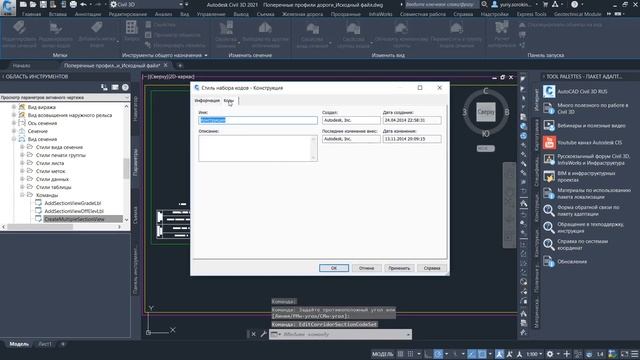Click Toolspace help question mark icon
The height and width of the screenshot is (360, 640).
click(125, 87)
